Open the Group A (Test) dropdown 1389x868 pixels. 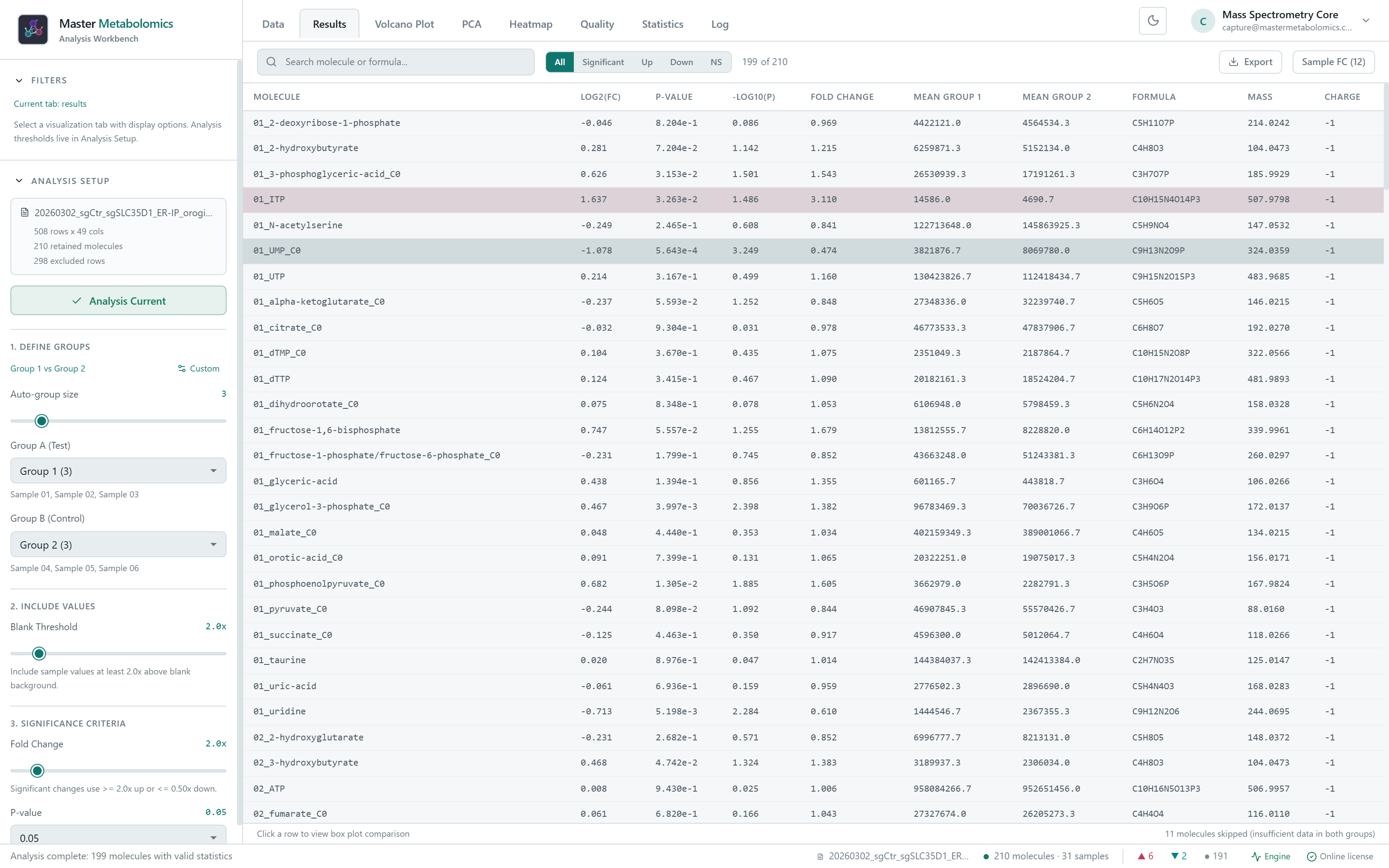(x=118, y=471)
